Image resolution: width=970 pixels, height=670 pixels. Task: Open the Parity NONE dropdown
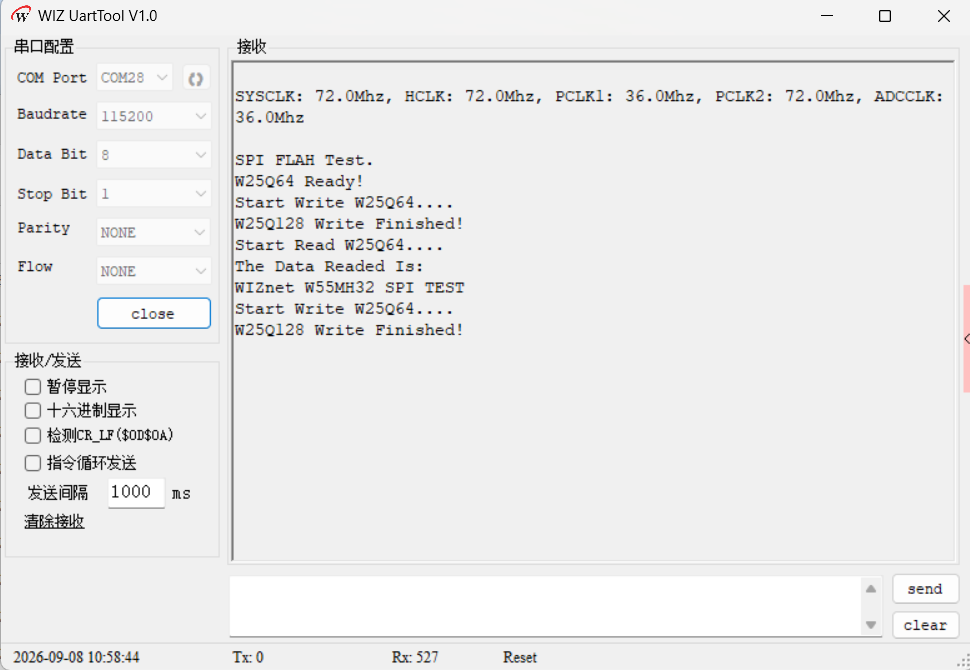coord(154,233)
